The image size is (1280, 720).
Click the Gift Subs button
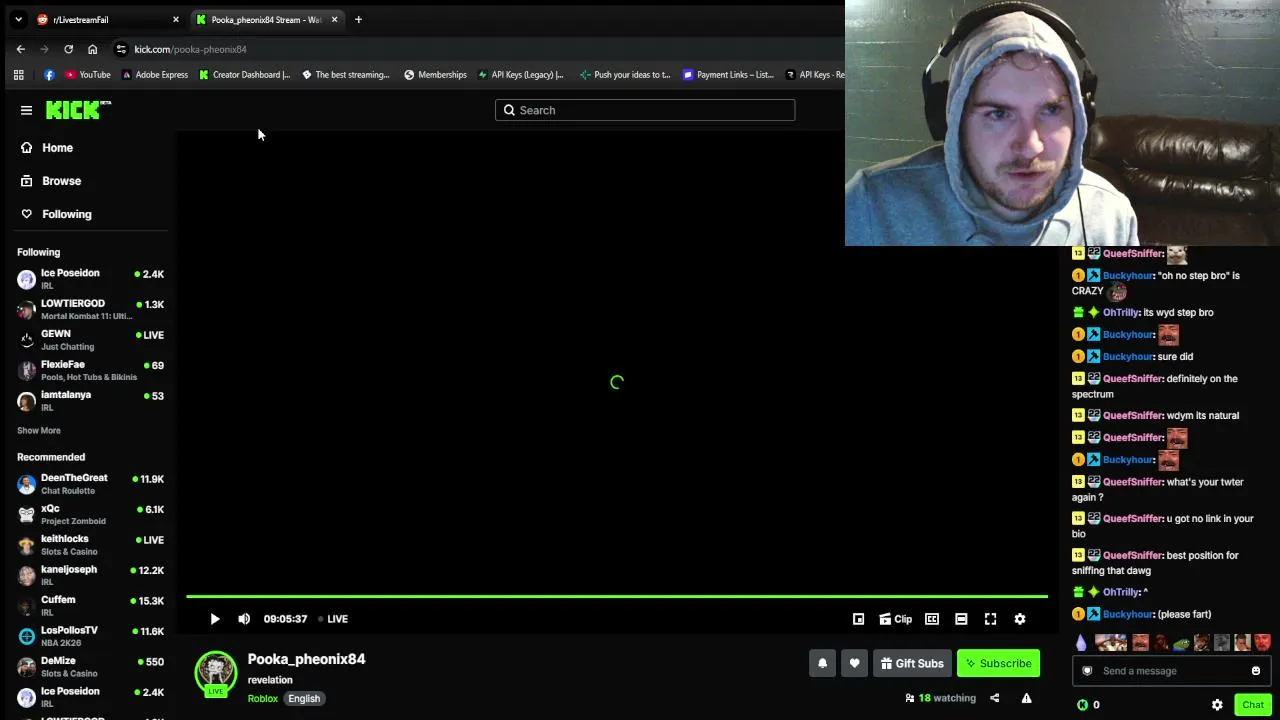pos(912,663)
